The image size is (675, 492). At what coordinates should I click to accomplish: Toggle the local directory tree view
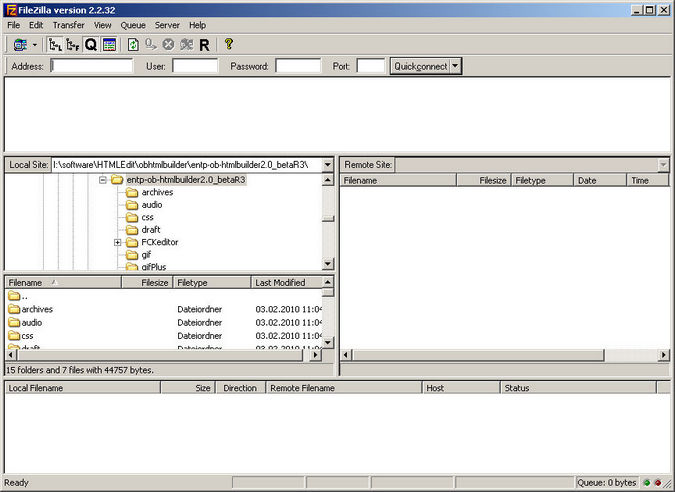click(x=55, y=44)
